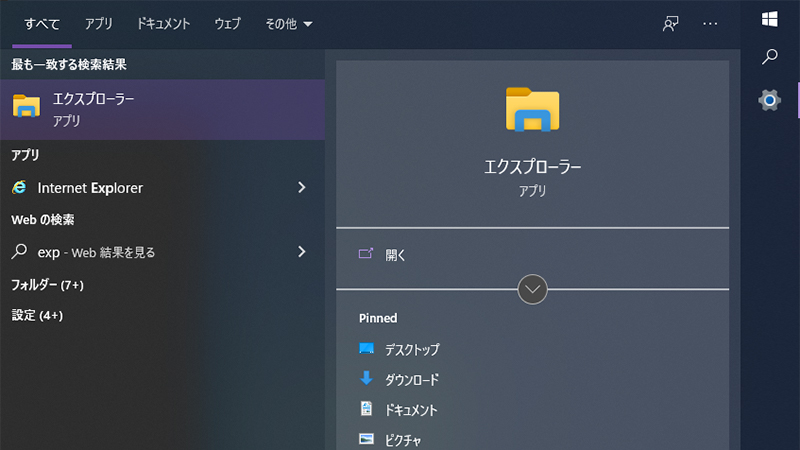The height and width of the screenshot is (450, 800).
Task: Click the magnifier search icon on right
Action: [769, 56]
